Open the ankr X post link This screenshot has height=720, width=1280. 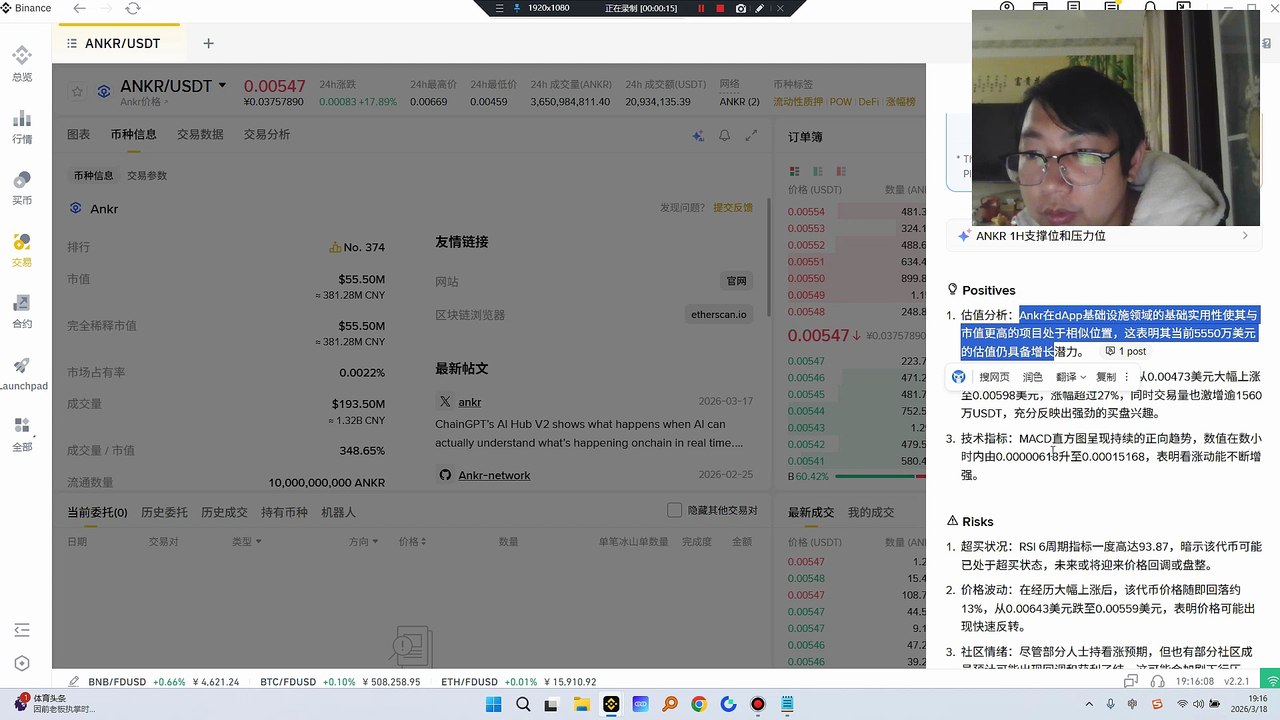point(469,402)
